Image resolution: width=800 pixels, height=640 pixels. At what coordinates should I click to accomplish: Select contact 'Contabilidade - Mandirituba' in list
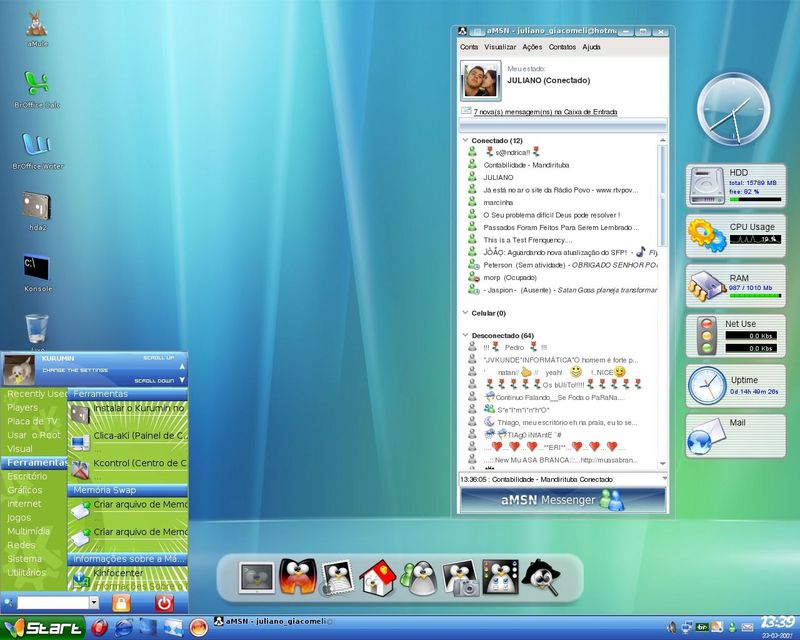click(526, 165)
